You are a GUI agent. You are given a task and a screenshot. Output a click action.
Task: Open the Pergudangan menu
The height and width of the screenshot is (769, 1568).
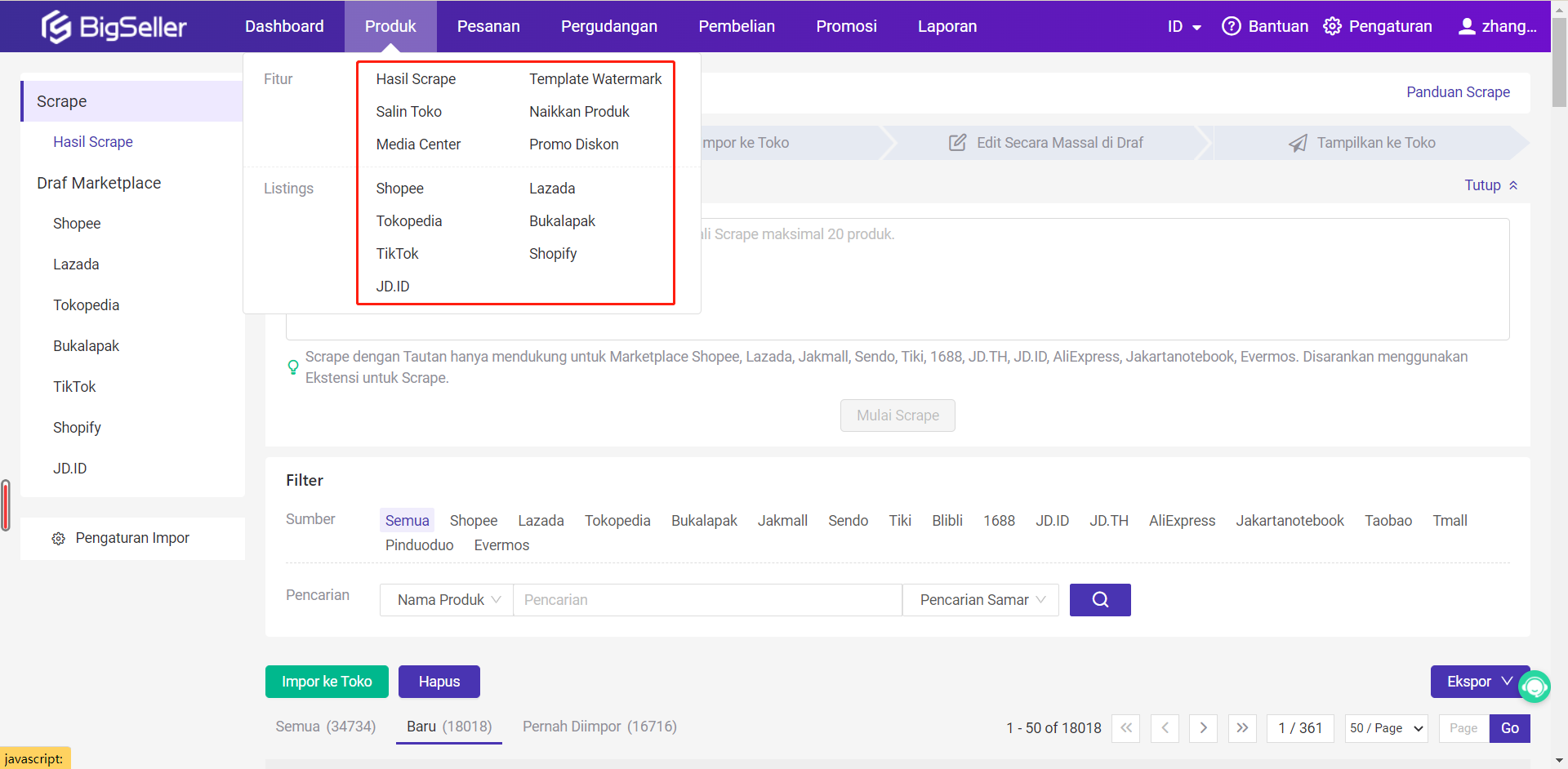609,26
